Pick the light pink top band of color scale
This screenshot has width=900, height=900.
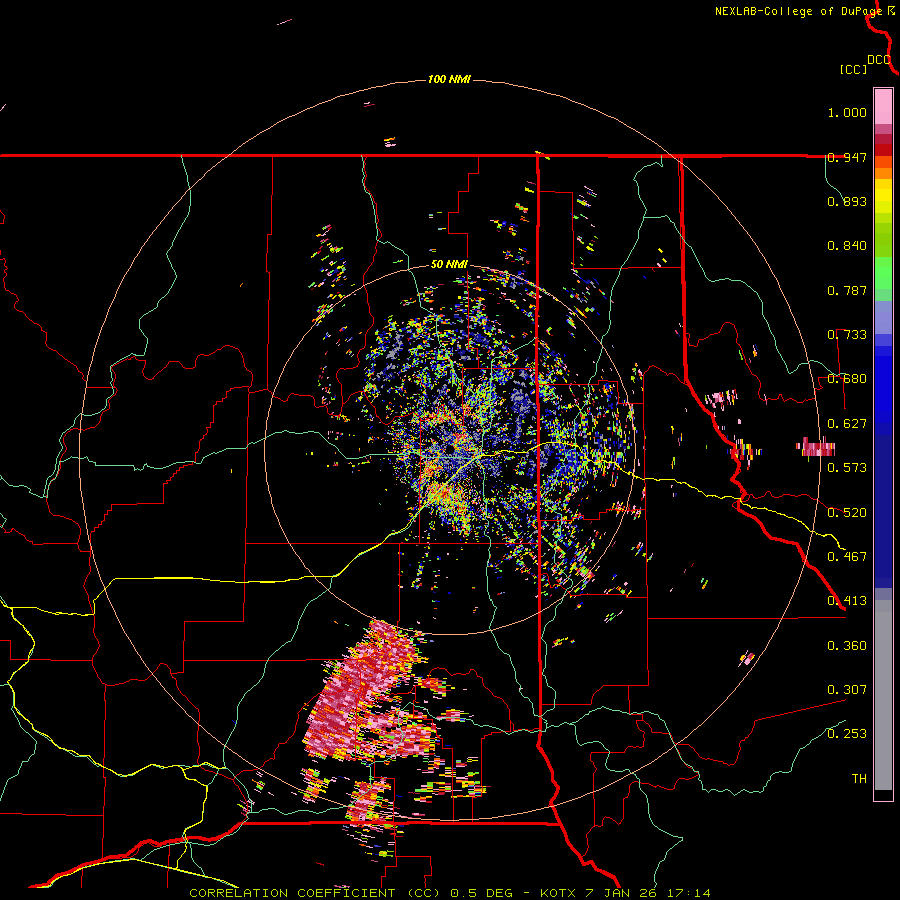[x=883, y=106]
